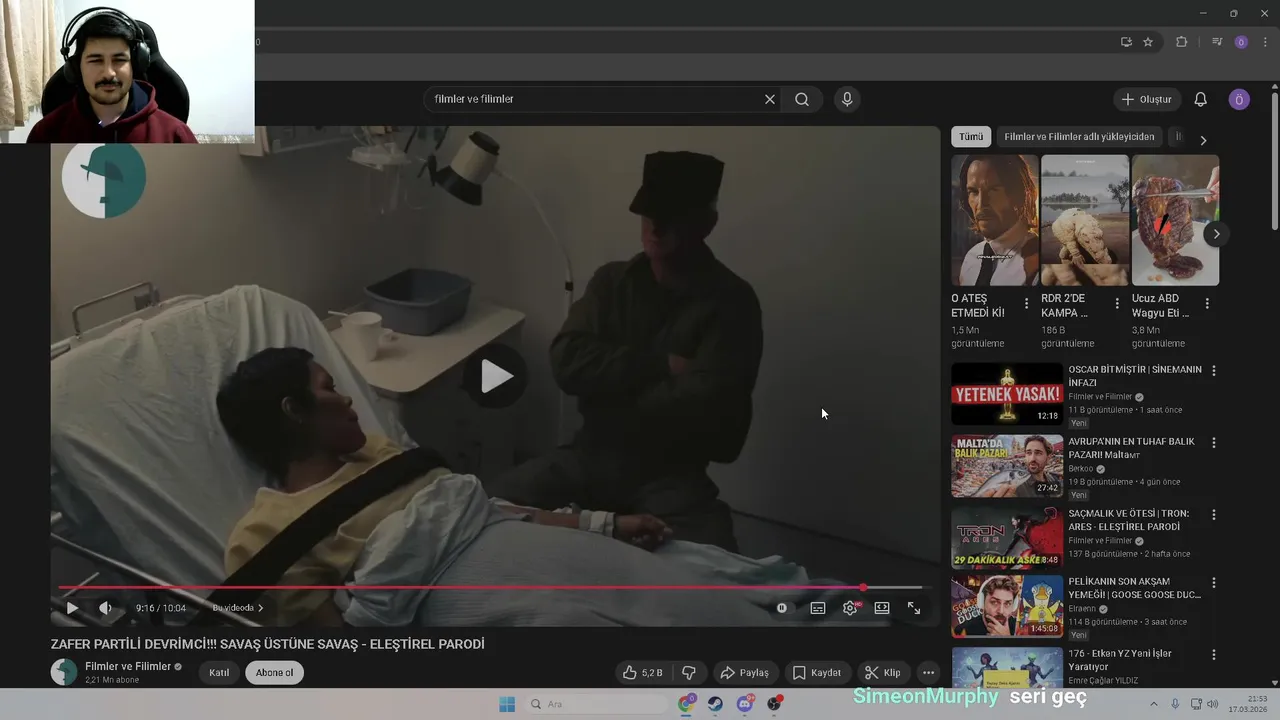1280x720 pixels.
Task: Mute the video volume speaker icon
Action: (x=106, y=608)
